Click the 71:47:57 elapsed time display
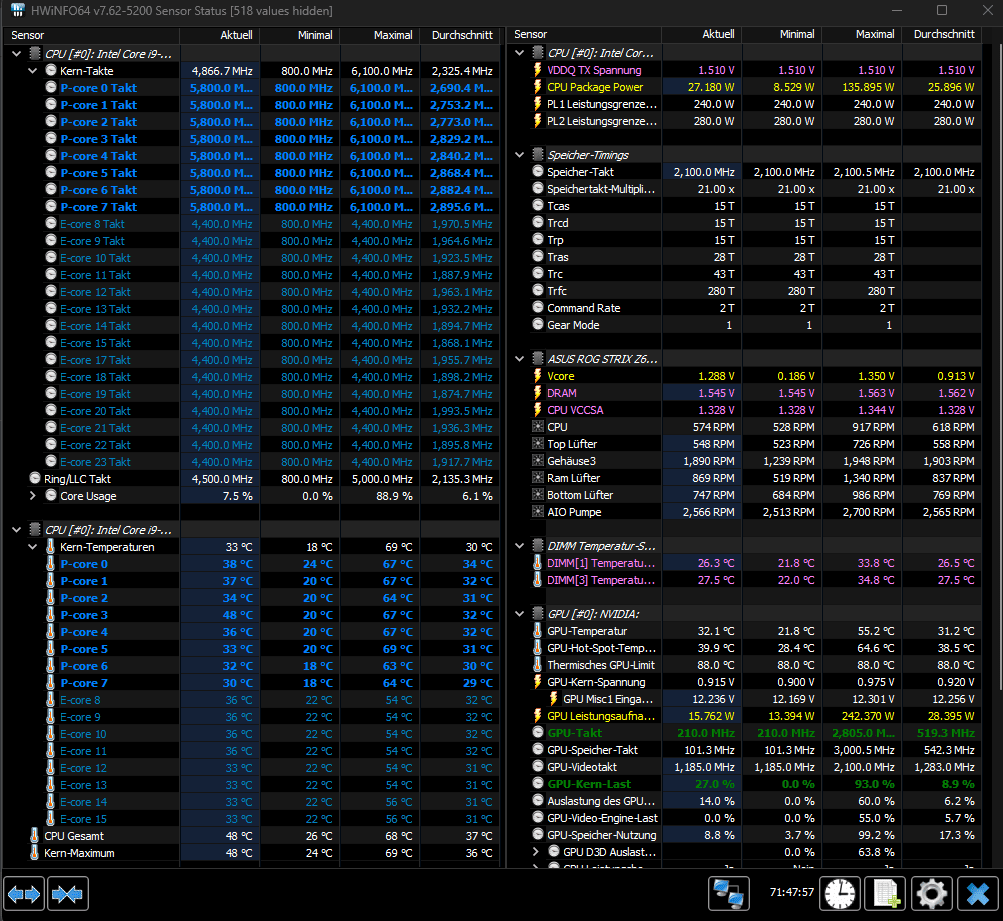Viewport: 1003px width, 921px height. (792, 892)
